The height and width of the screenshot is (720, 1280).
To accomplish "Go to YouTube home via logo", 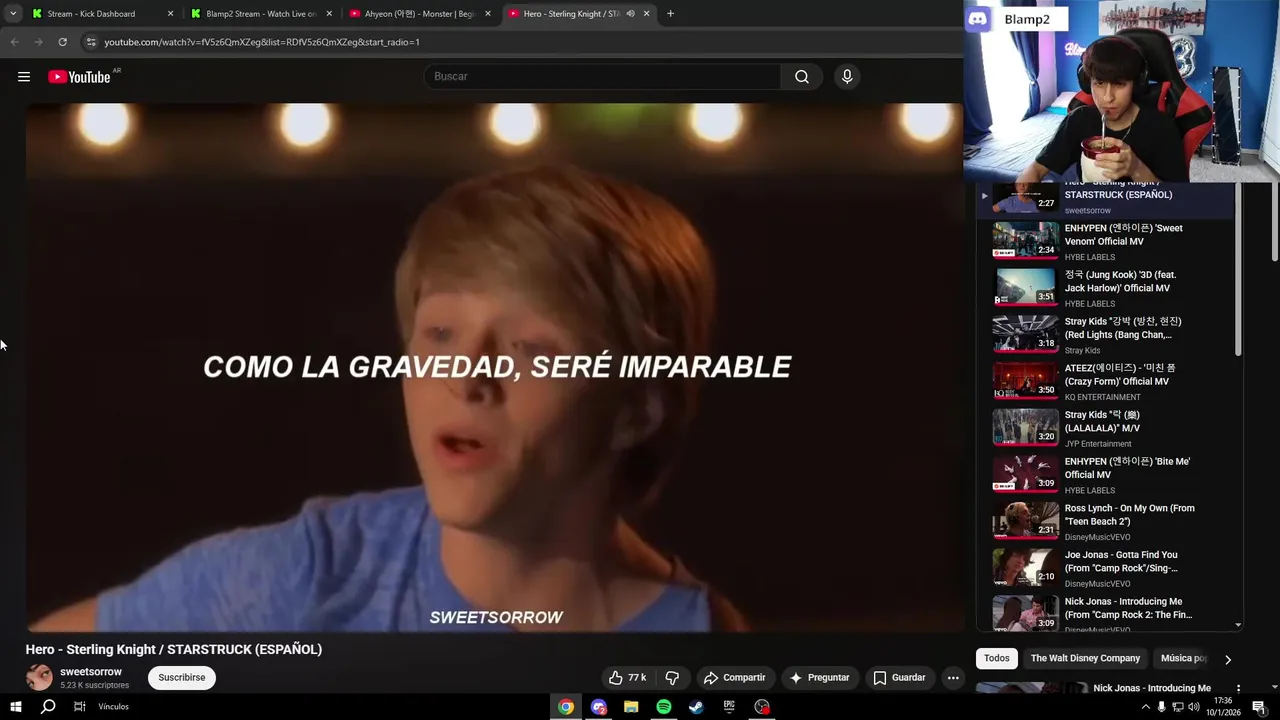I will point(79,77).
